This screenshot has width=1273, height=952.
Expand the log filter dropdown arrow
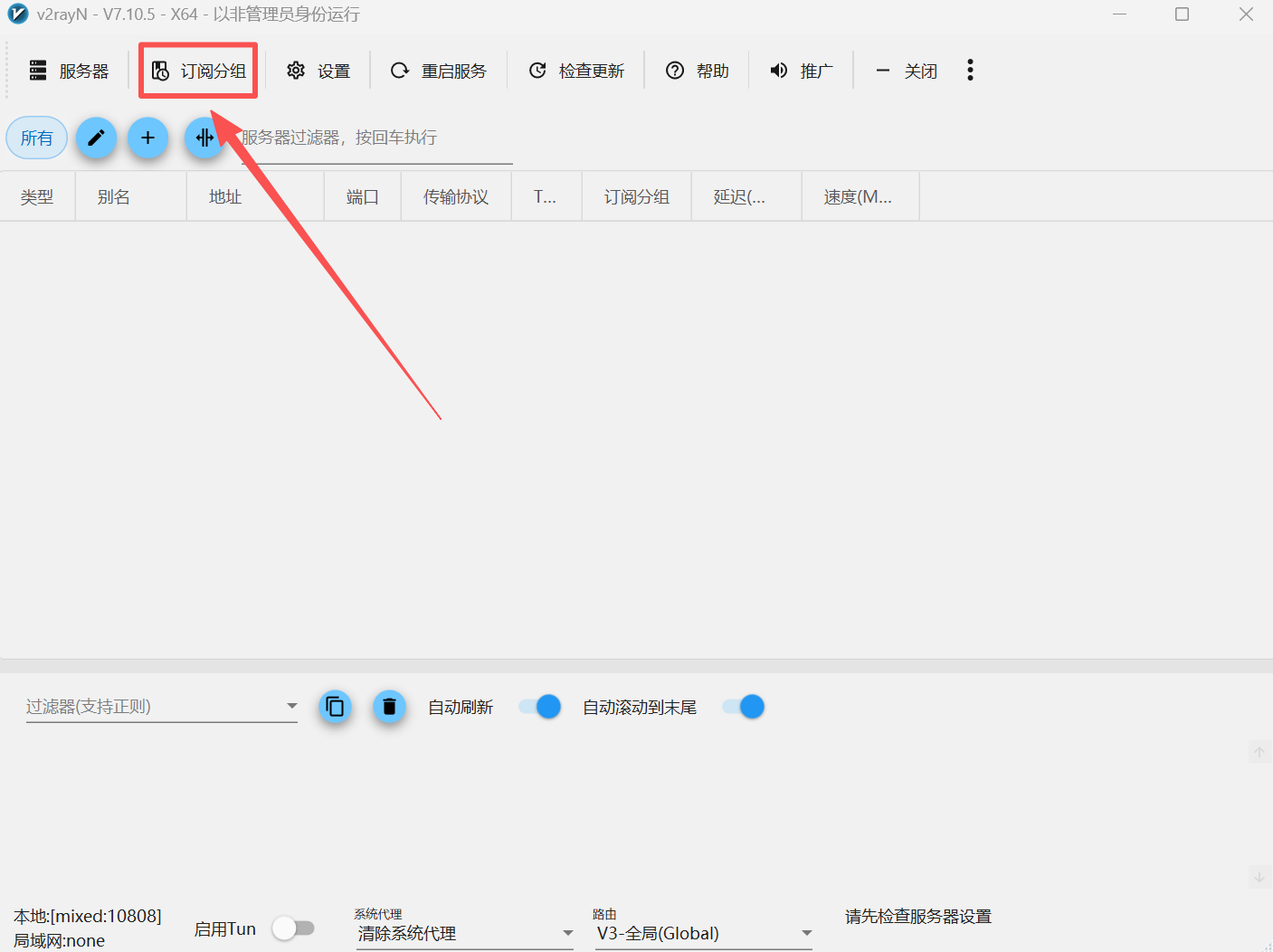pos(291,706)
